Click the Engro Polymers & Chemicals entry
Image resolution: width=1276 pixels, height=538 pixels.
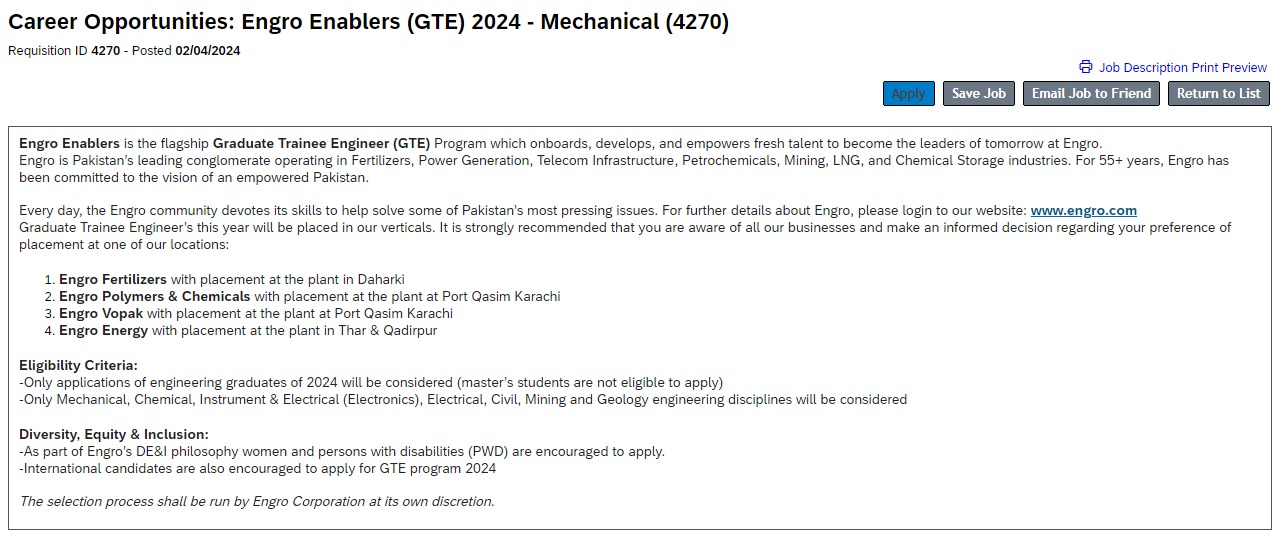point(154,296)
